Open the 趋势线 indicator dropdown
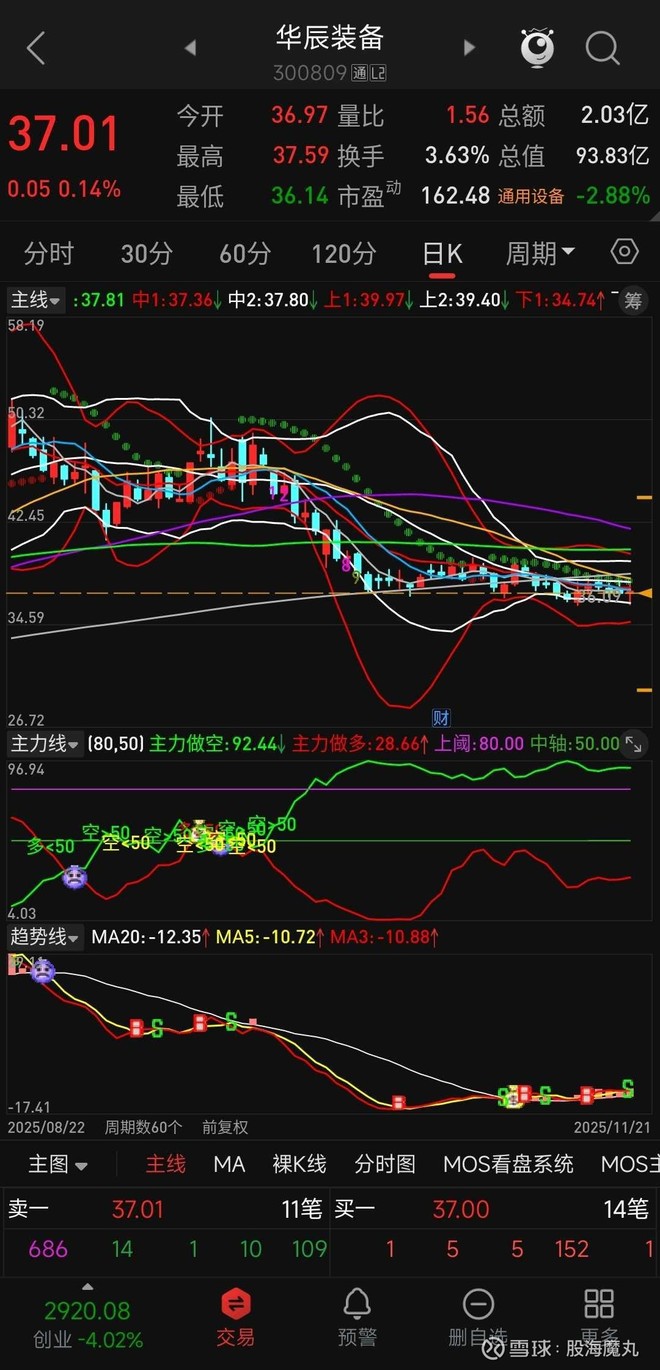Screen dimensions: 660x1370 tap(45, 937)
